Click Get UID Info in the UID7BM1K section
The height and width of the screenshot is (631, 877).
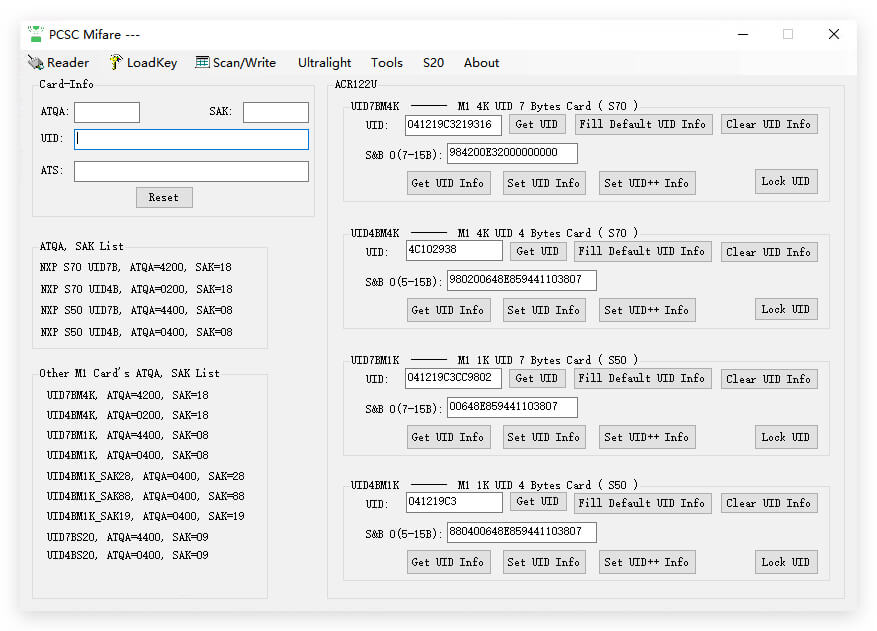click(x=447, y=437)
